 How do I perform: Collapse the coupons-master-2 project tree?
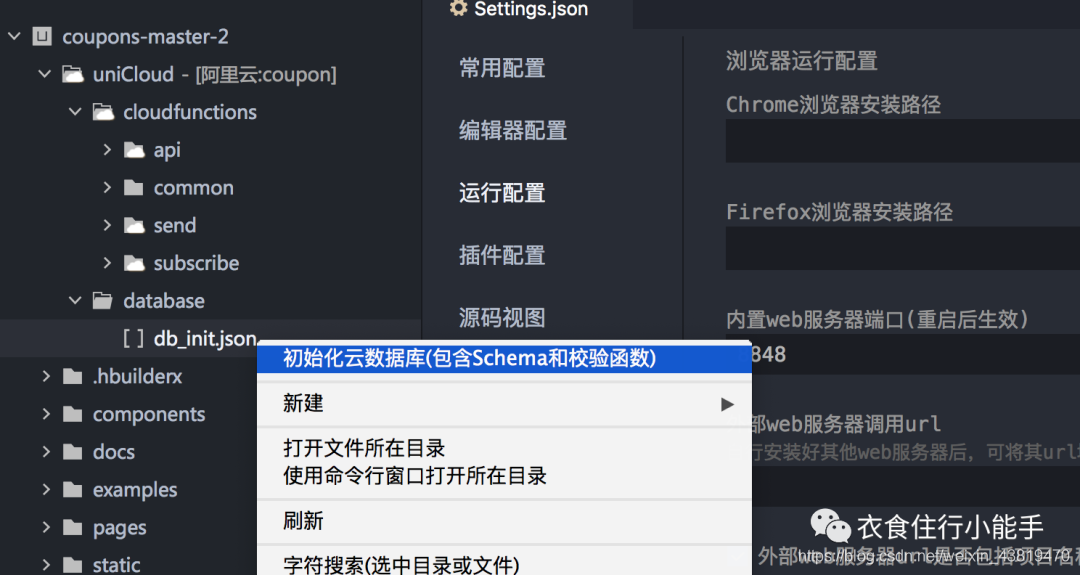14,36
